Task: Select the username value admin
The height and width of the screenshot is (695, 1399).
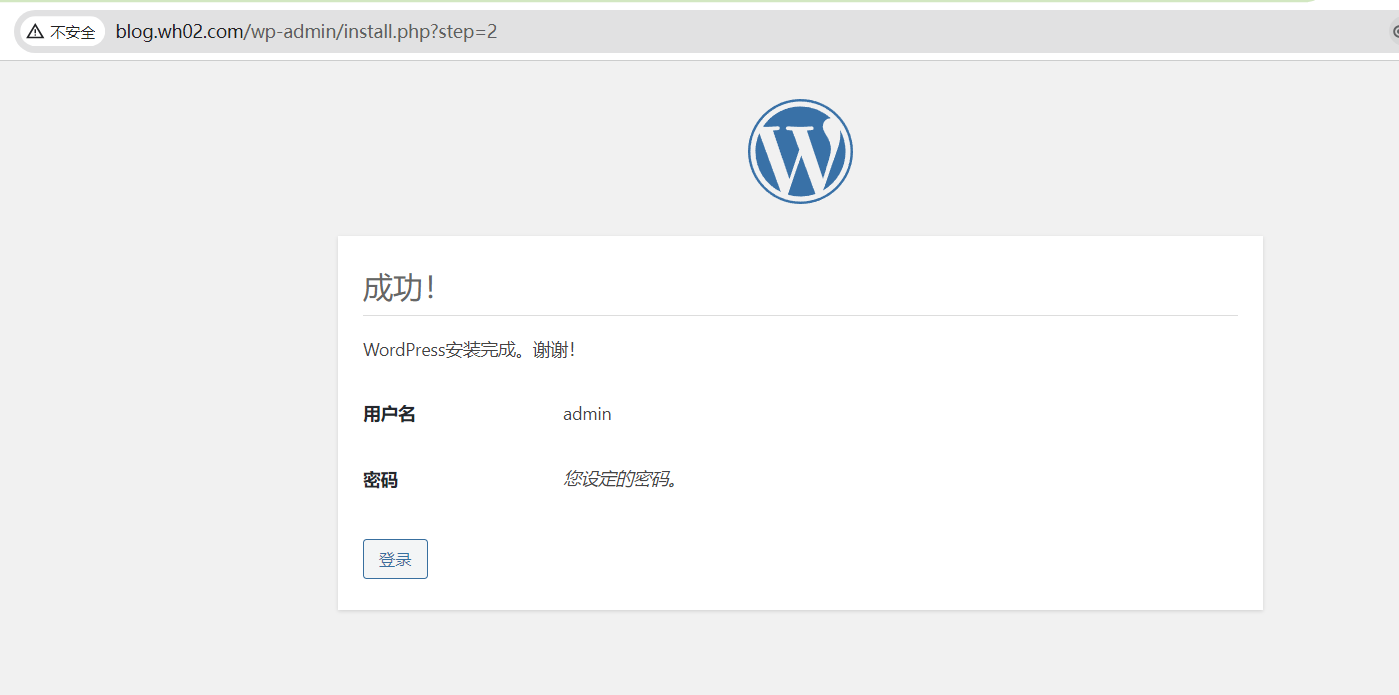Action: point(587,414)
